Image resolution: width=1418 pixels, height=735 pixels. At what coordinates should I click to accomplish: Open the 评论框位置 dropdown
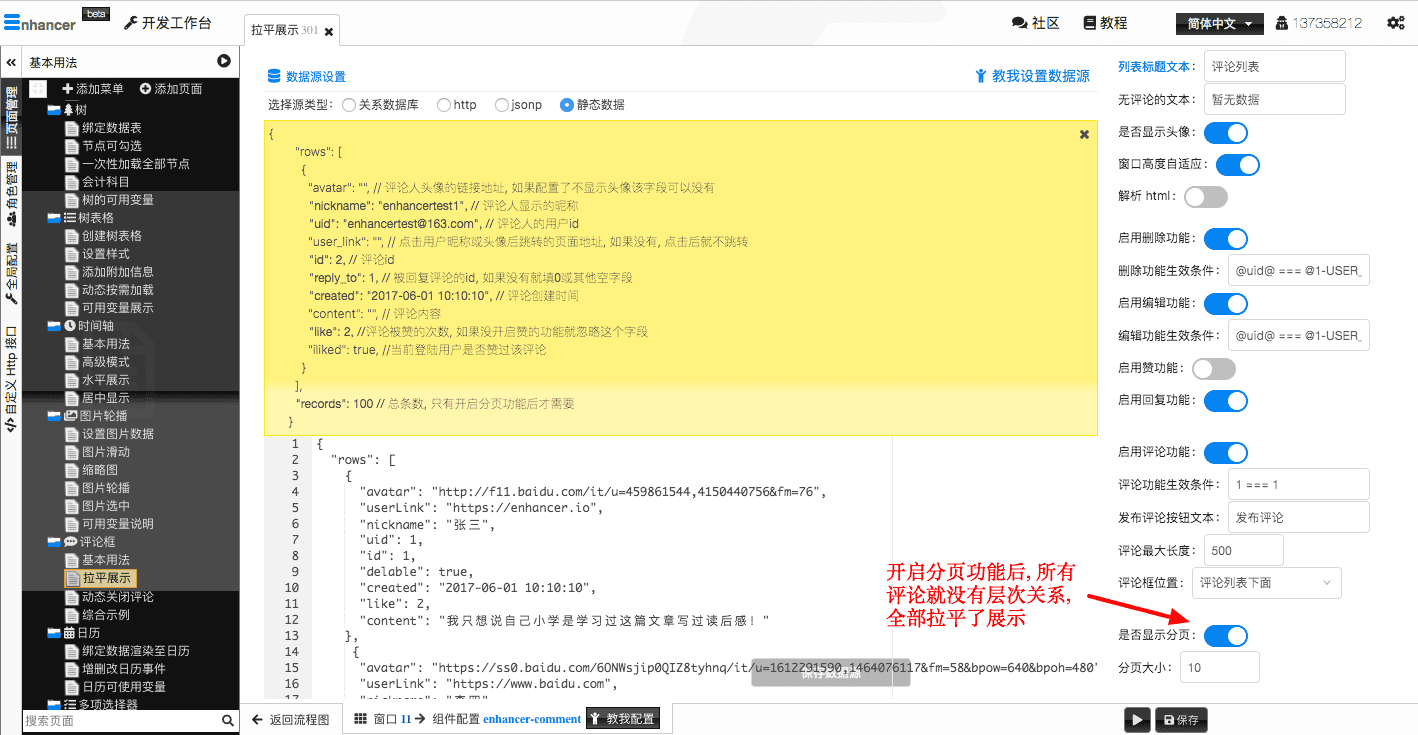1266,583
